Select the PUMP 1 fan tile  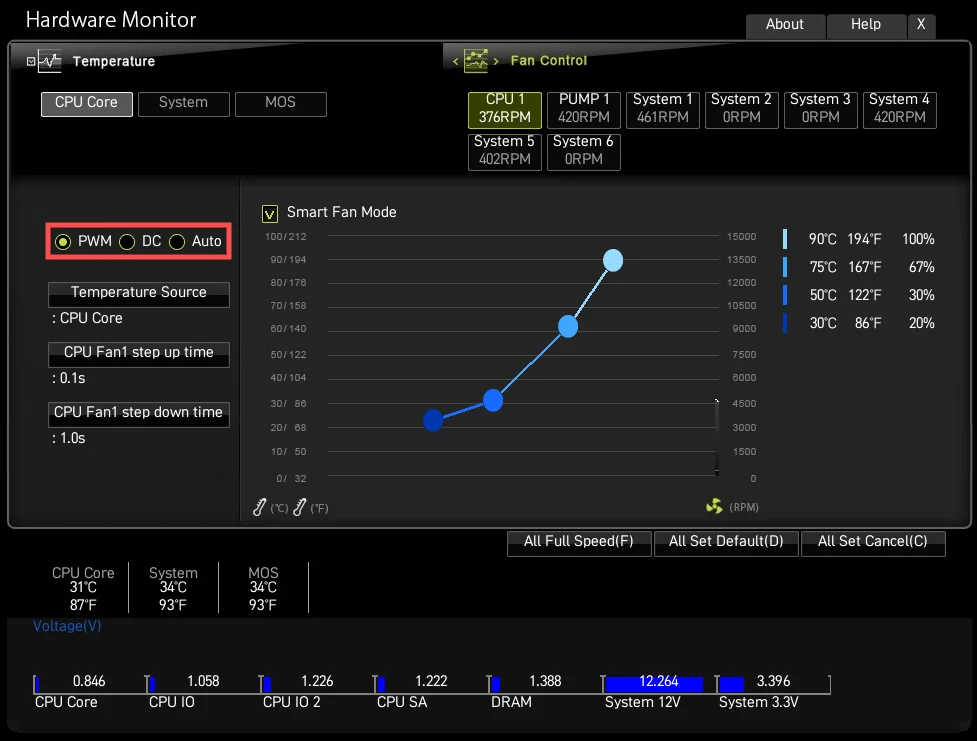(x=583, y=110)
